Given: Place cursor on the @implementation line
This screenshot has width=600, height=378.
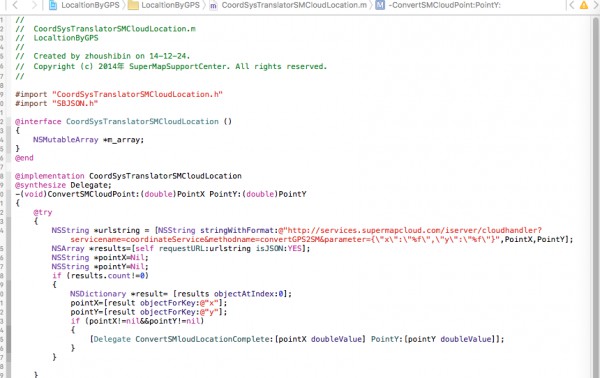Looking at the screenshot, I should click(x=128, y=176).
